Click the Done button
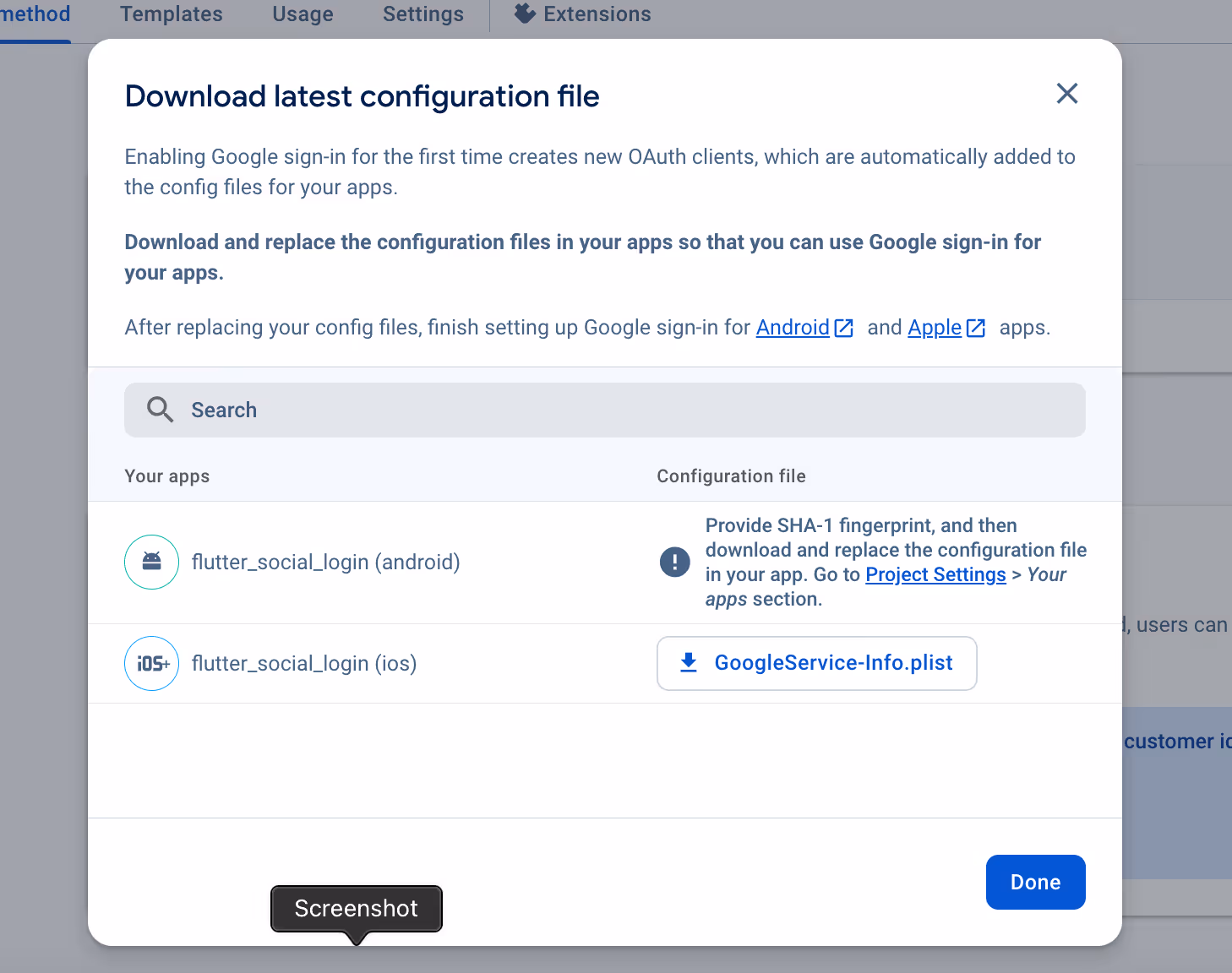Screen dimensions: 1232x973 click(x=1035, y=882)
